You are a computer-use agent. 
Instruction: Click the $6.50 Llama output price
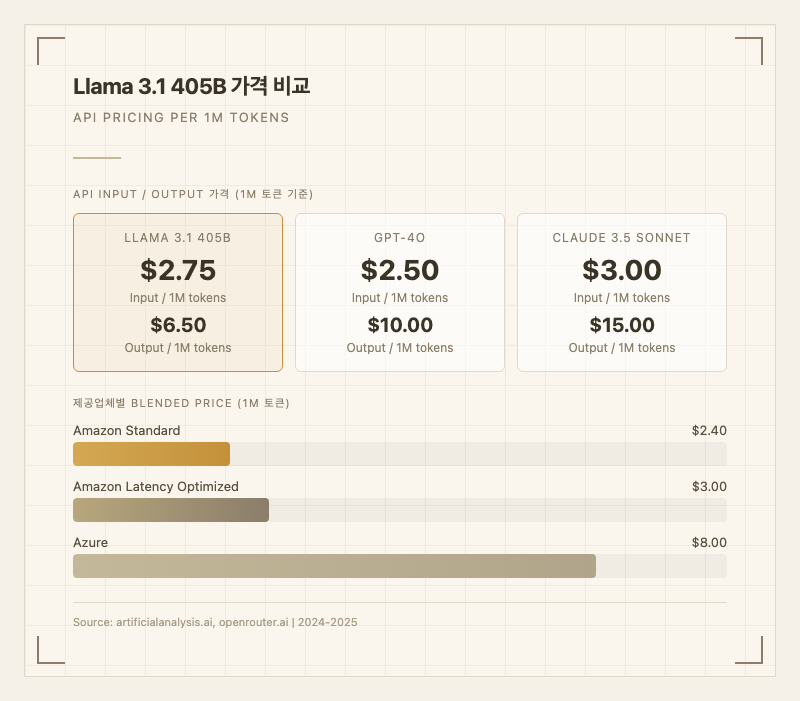tap(178, 325)
